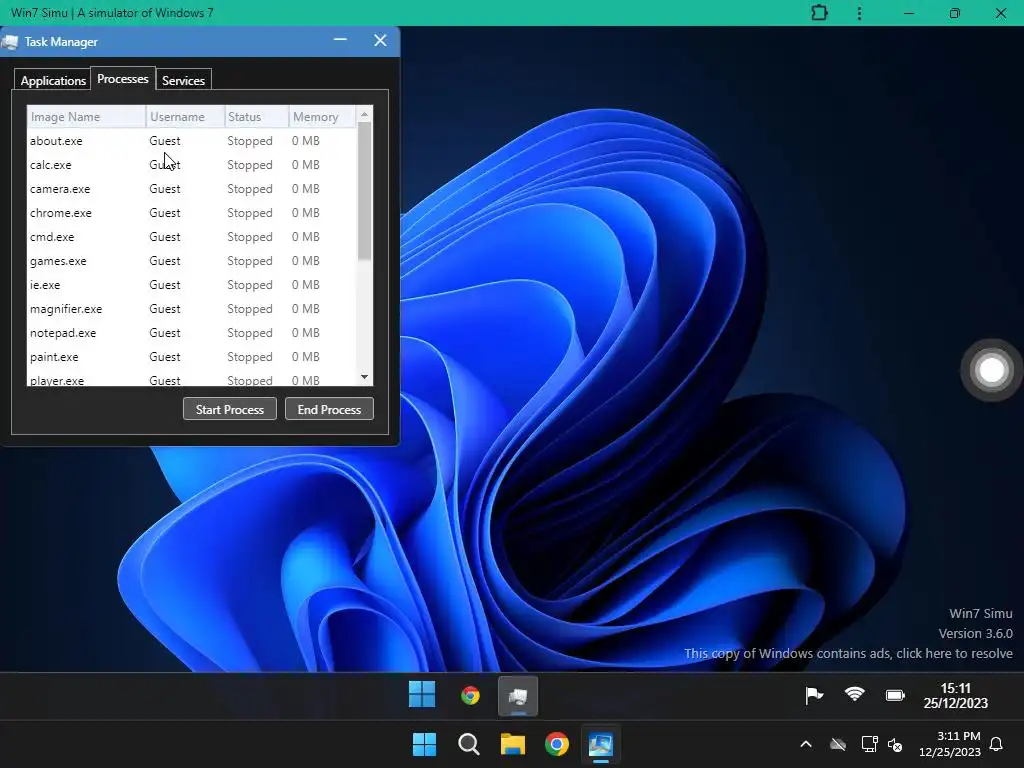Sort by Image Name column header
The image size is (1024, 768).
pos(86,117)
